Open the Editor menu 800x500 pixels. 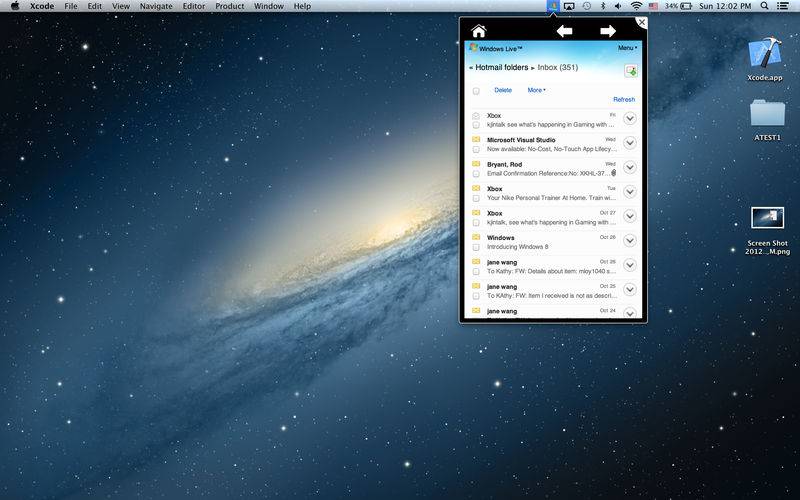pyautogui.click(x=194, y=6)
